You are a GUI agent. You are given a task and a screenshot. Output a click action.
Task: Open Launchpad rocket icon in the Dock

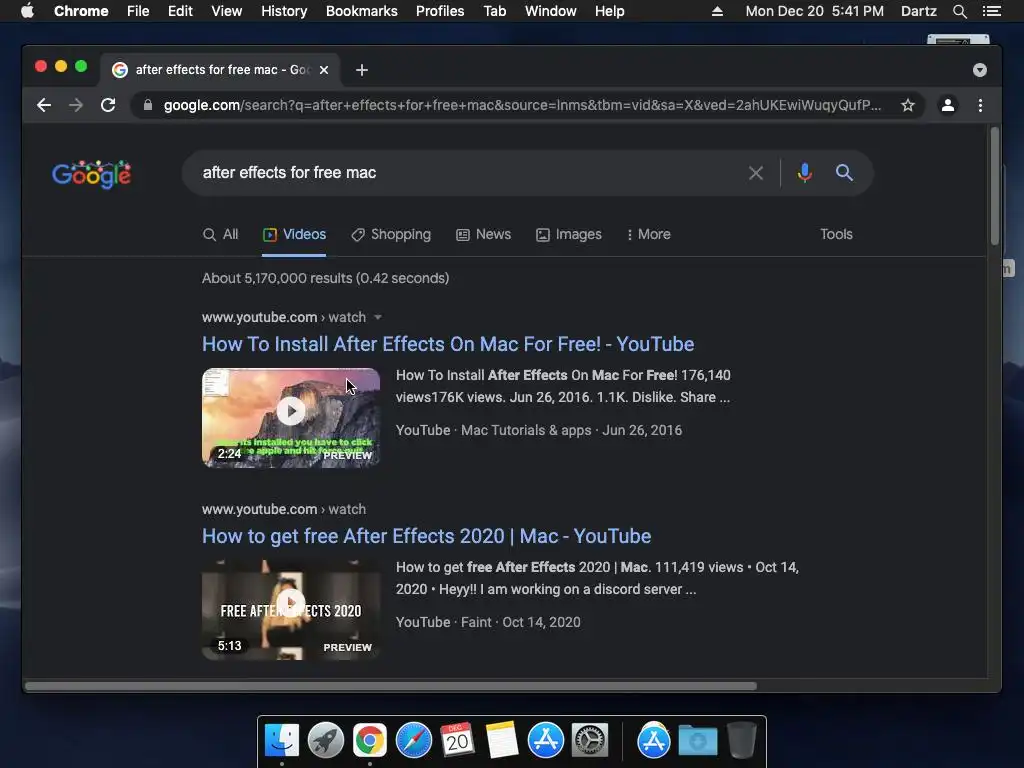[326, 741]
